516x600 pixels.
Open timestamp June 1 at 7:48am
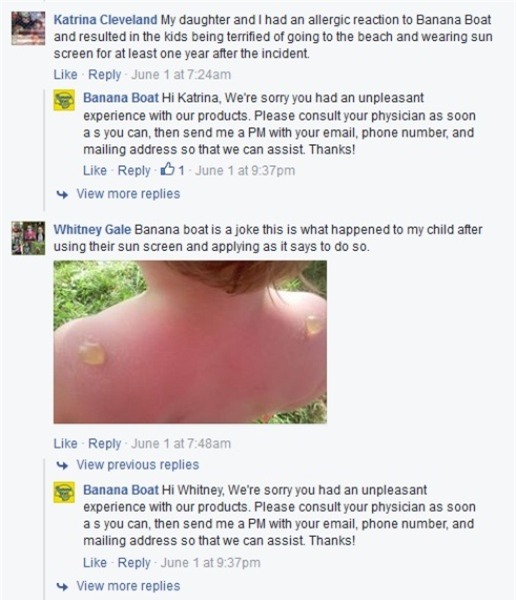(x=181, y=443)
